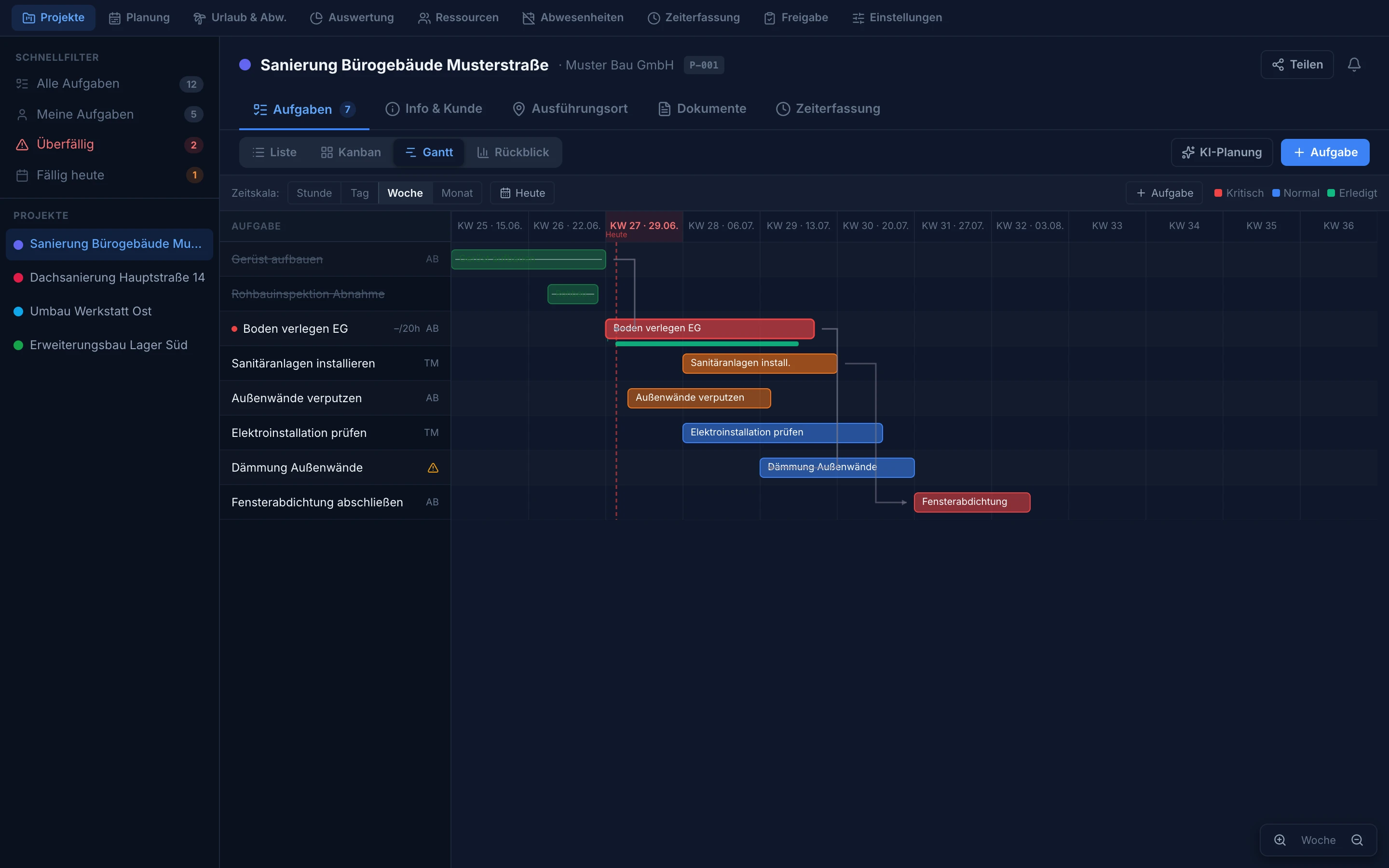
Task: Open the Dokumente tab
Action: point(702,108)
